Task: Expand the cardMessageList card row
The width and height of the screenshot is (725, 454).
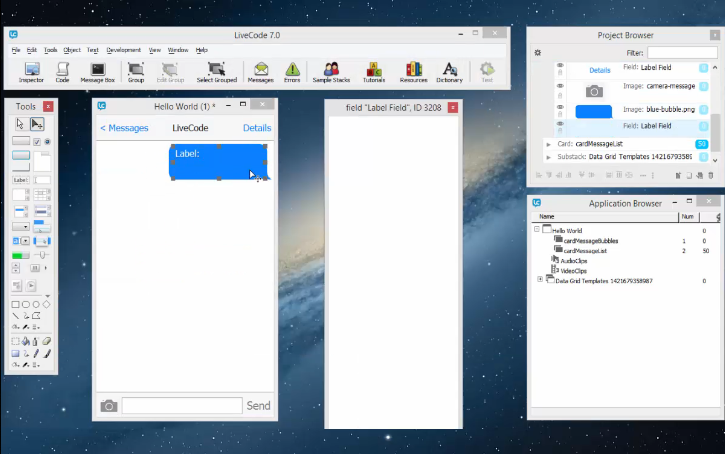Action: [x=547, y=144]
